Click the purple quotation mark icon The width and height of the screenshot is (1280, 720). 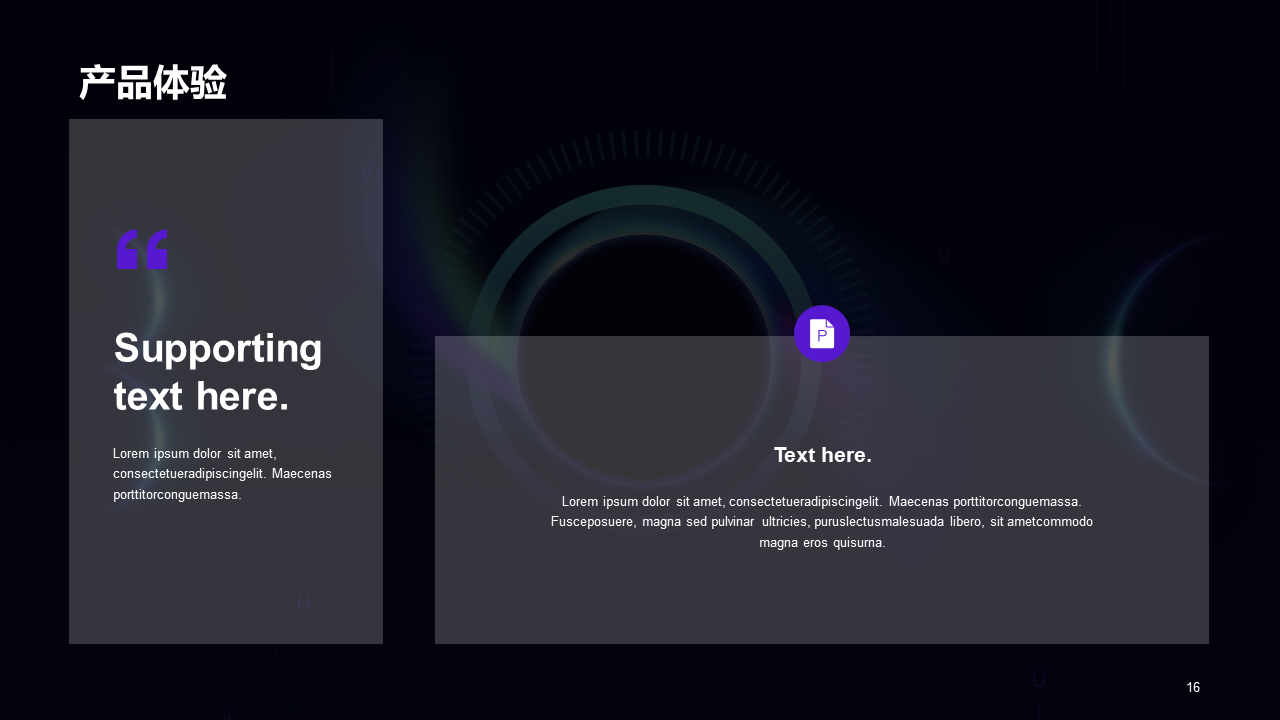click(142, 250)
